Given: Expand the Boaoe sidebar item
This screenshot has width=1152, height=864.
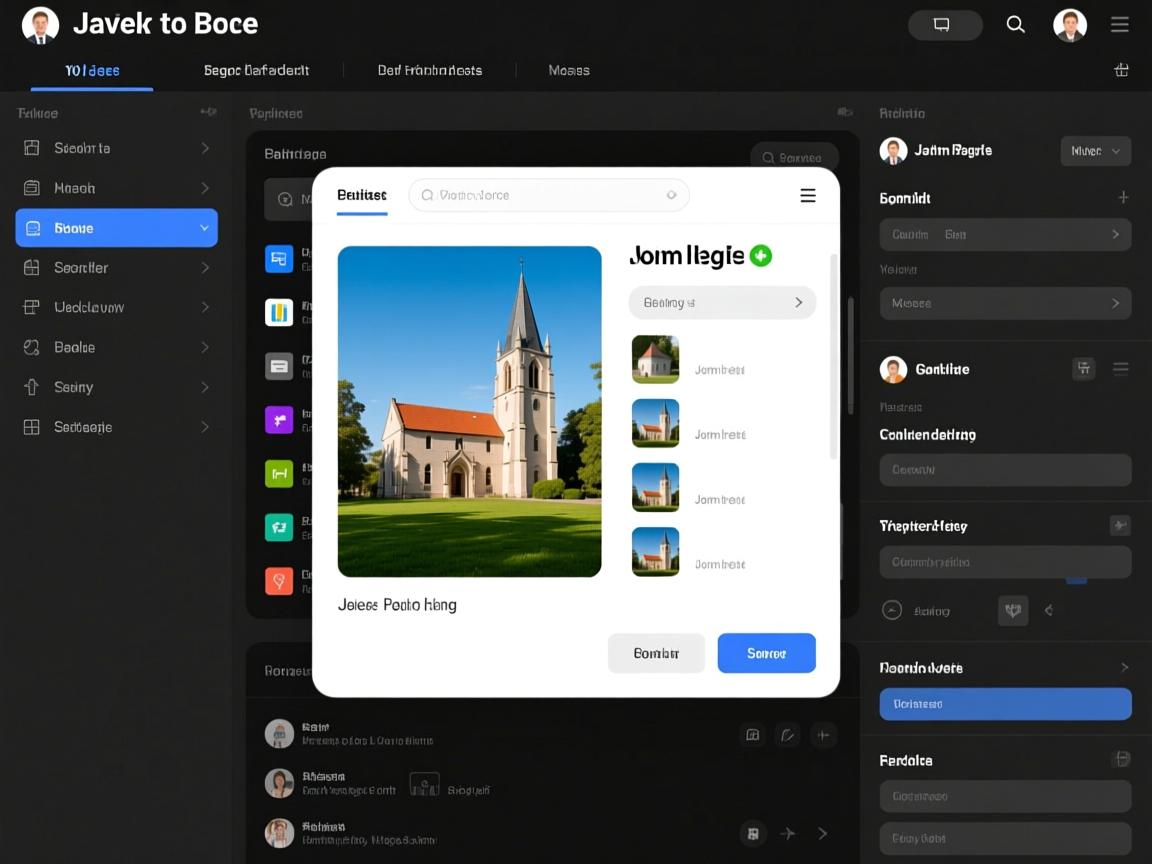Looking at the screenshot, I should [x=204, y=228].
